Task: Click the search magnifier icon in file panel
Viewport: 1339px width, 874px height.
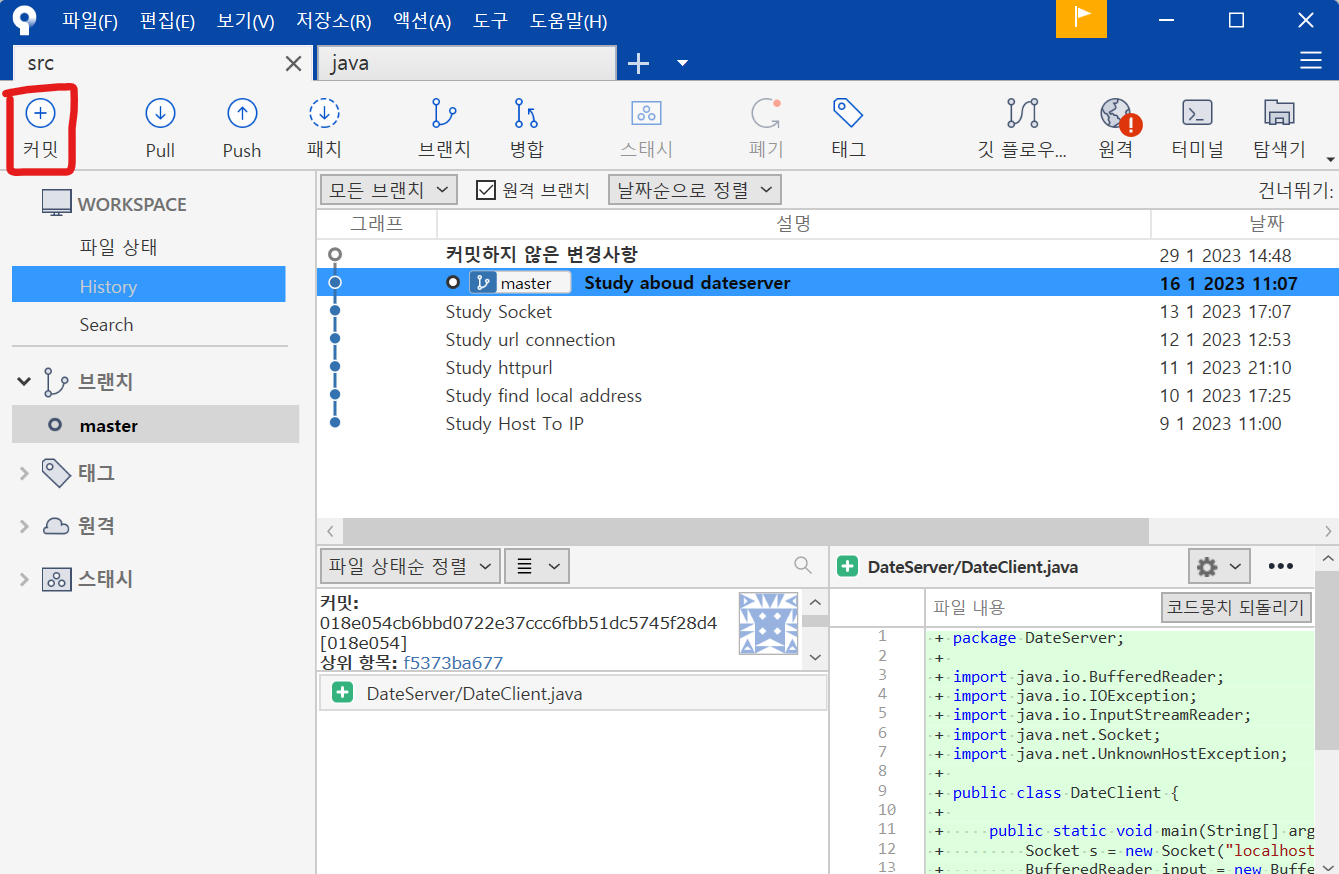Action: click(803, 565)
